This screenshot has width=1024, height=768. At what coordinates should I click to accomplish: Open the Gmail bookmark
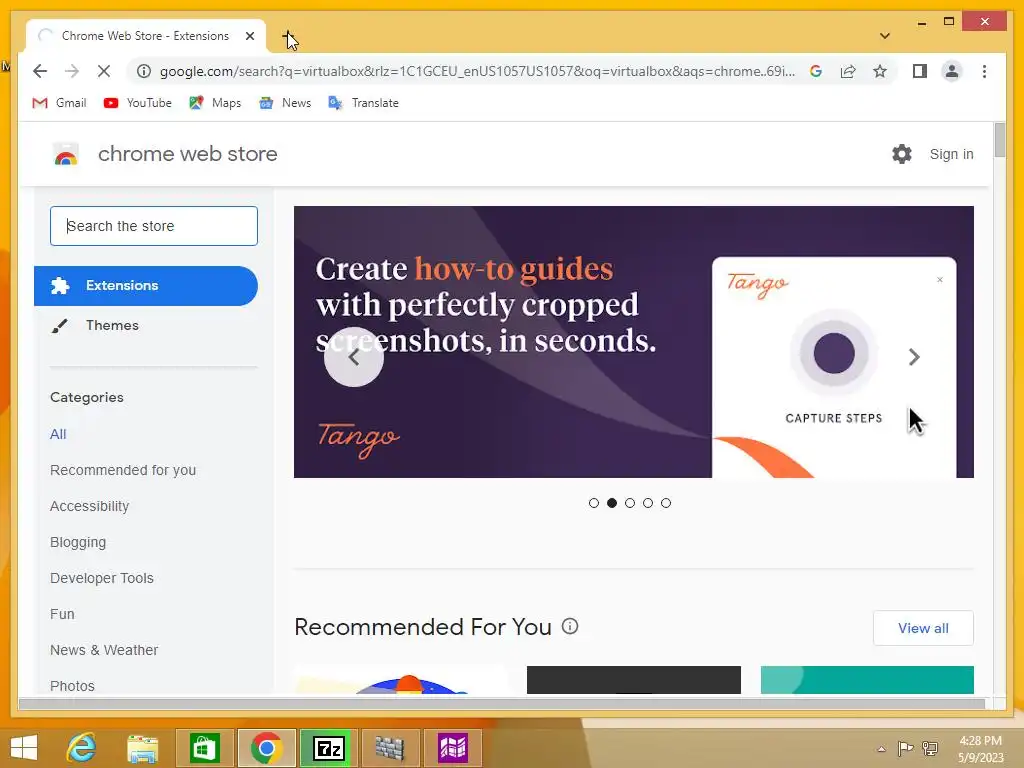point(59,103)
